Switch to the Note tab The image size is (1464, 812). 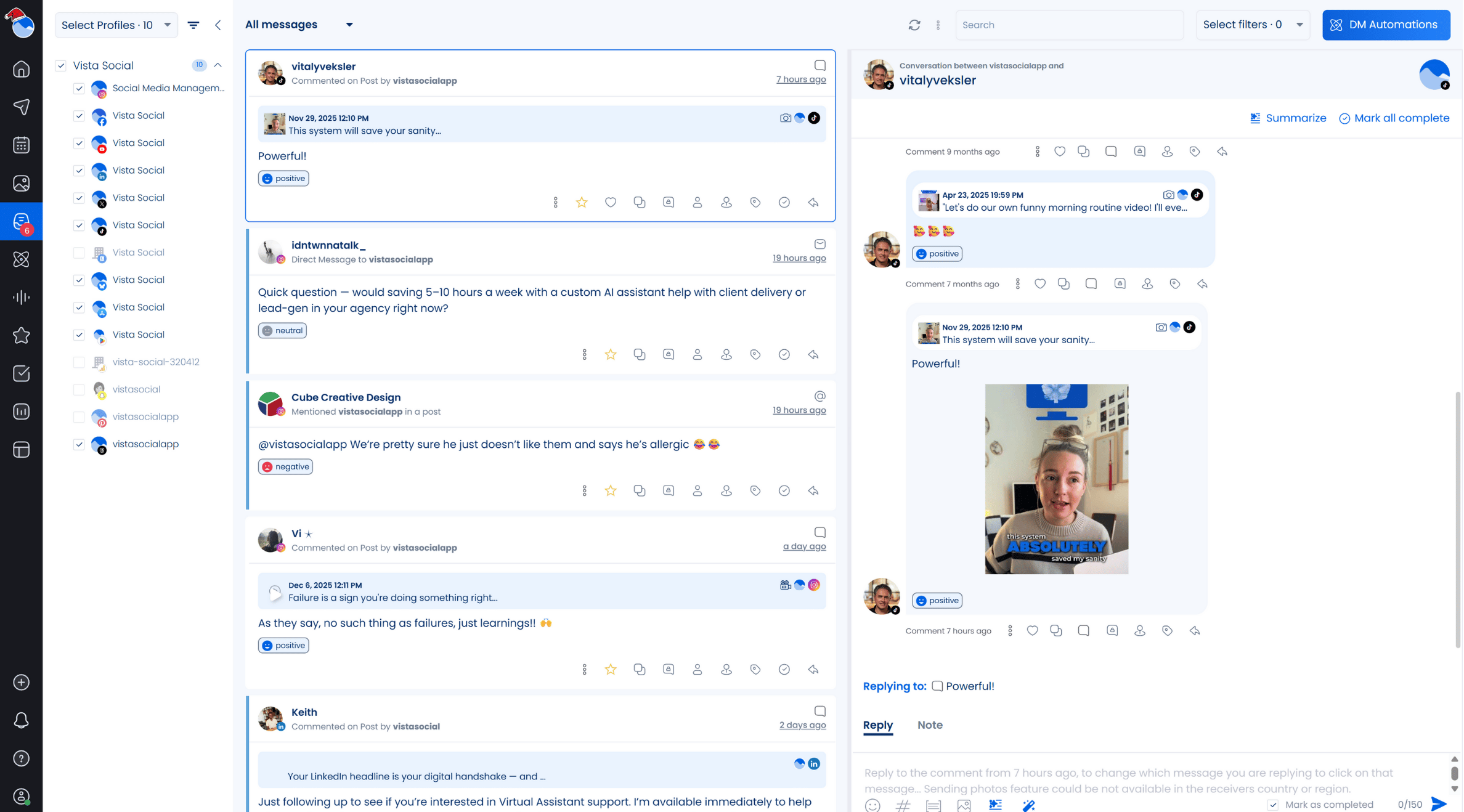pos(929,725)
